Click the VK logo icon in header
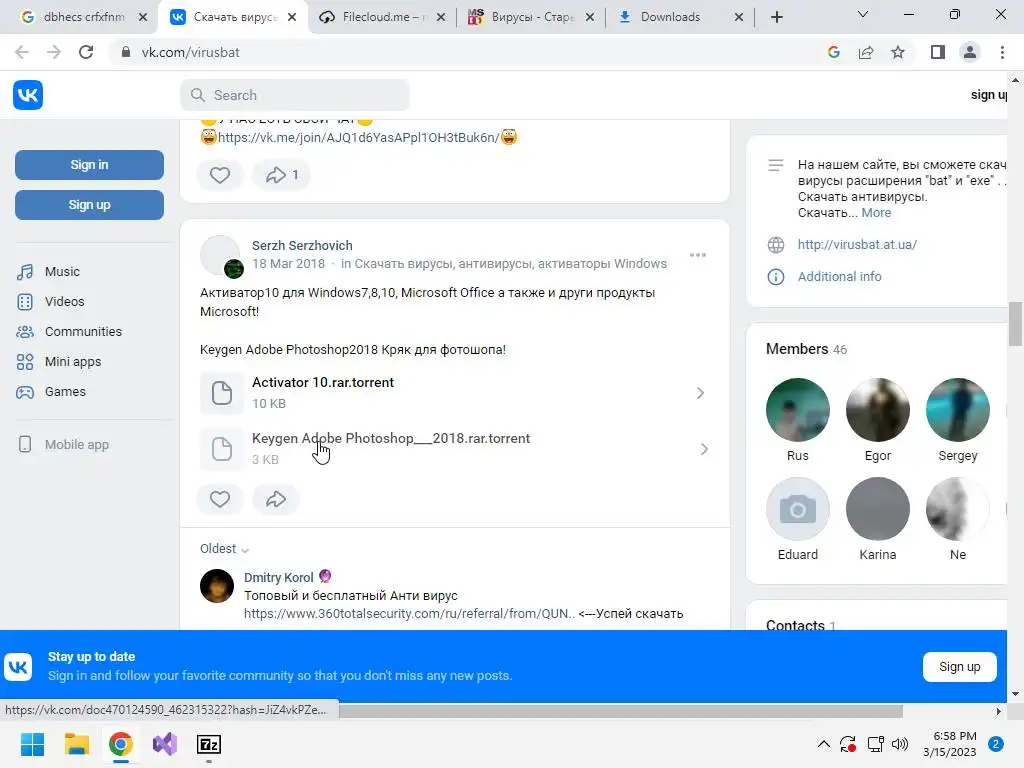The height and width of the screenshot is (768, 1024). tap(27, 95)
